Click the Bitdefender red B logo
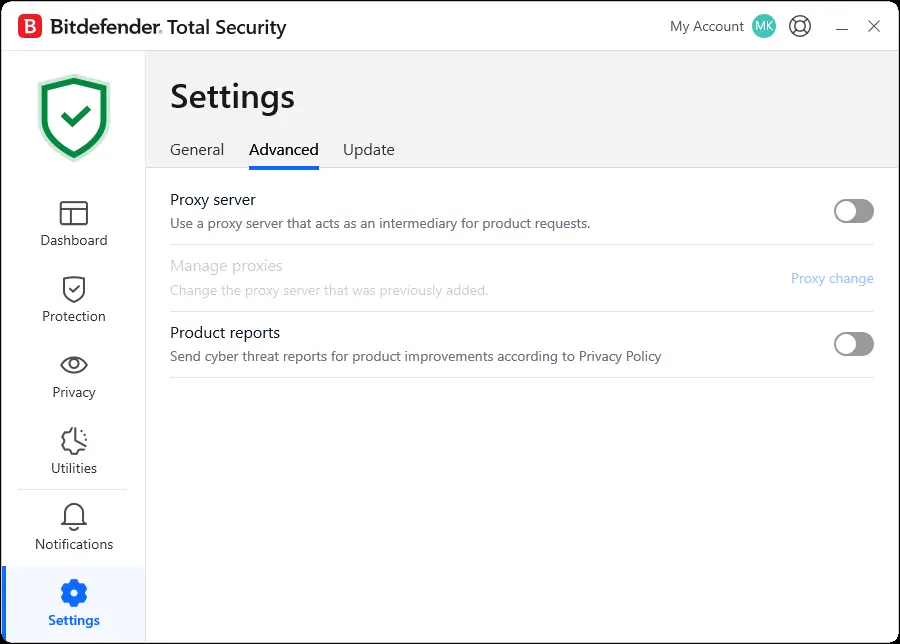Screen dimensions: 900x644 pyautogui.click(x=30, y=26)
